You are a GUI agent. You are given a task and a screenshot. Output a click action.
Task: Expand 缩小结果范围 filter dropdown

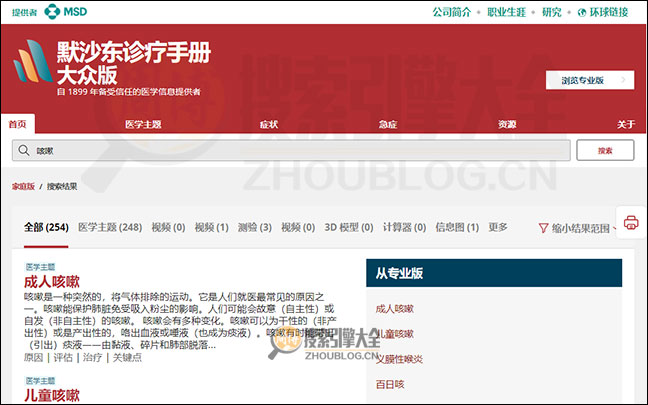point(578,228)
